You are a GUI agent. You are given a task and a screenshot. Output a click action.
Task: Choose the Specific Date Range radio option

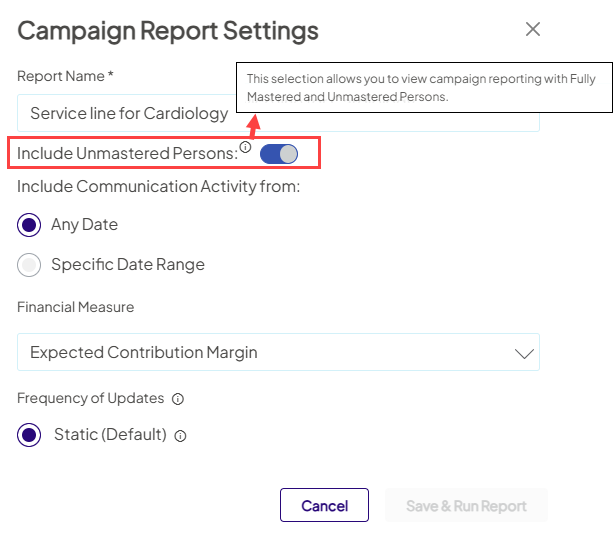point(30,265)
